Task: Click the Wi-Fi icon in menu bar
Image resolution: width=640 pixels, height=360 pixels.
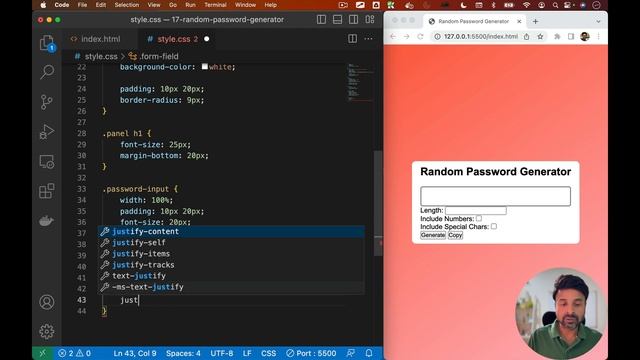Action: tap(527, 5)
